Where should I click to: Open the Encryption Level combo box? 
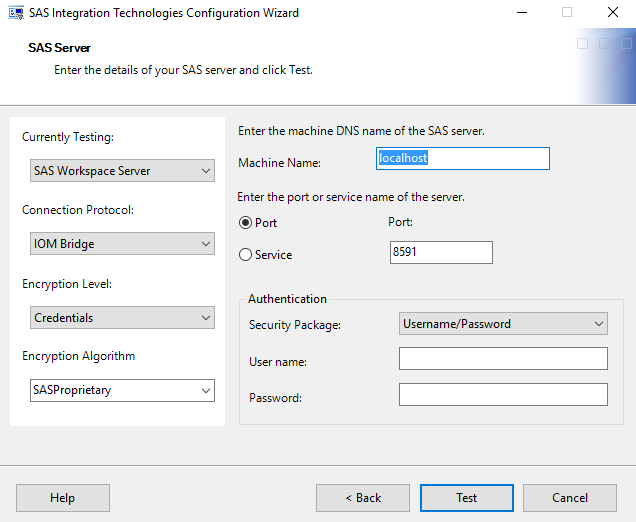pos(122,318)
